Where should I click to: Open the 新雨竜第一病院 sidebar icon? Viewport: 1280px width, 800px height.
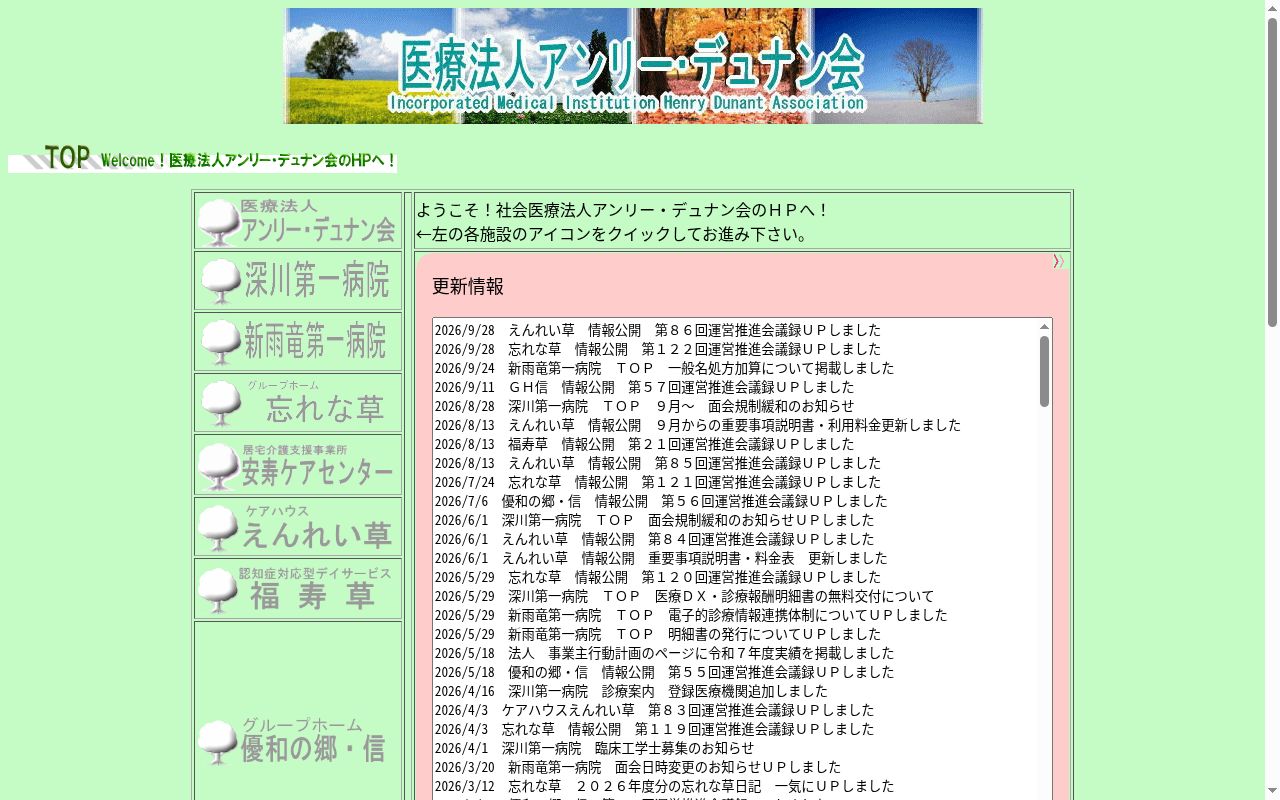(x=298, y=342)
